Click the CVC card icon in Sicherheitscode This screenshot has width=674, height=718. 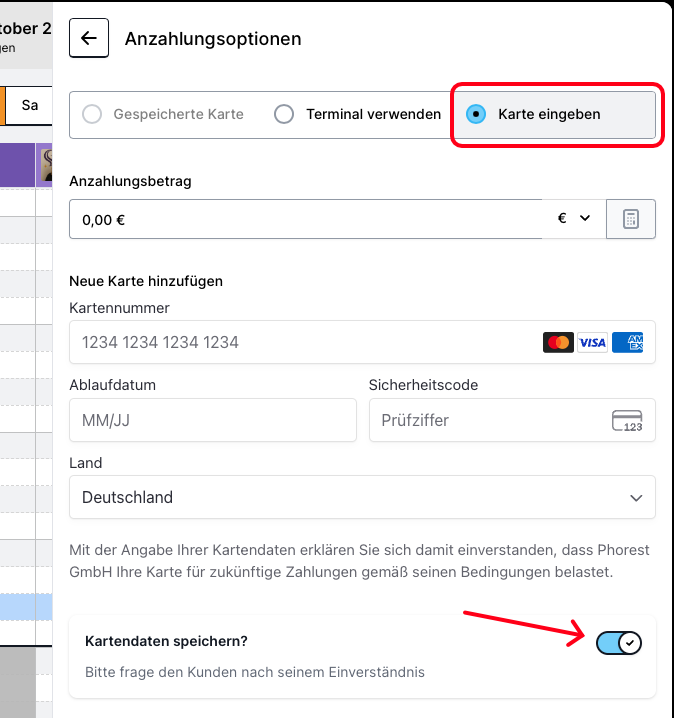[x=627, y=420]
